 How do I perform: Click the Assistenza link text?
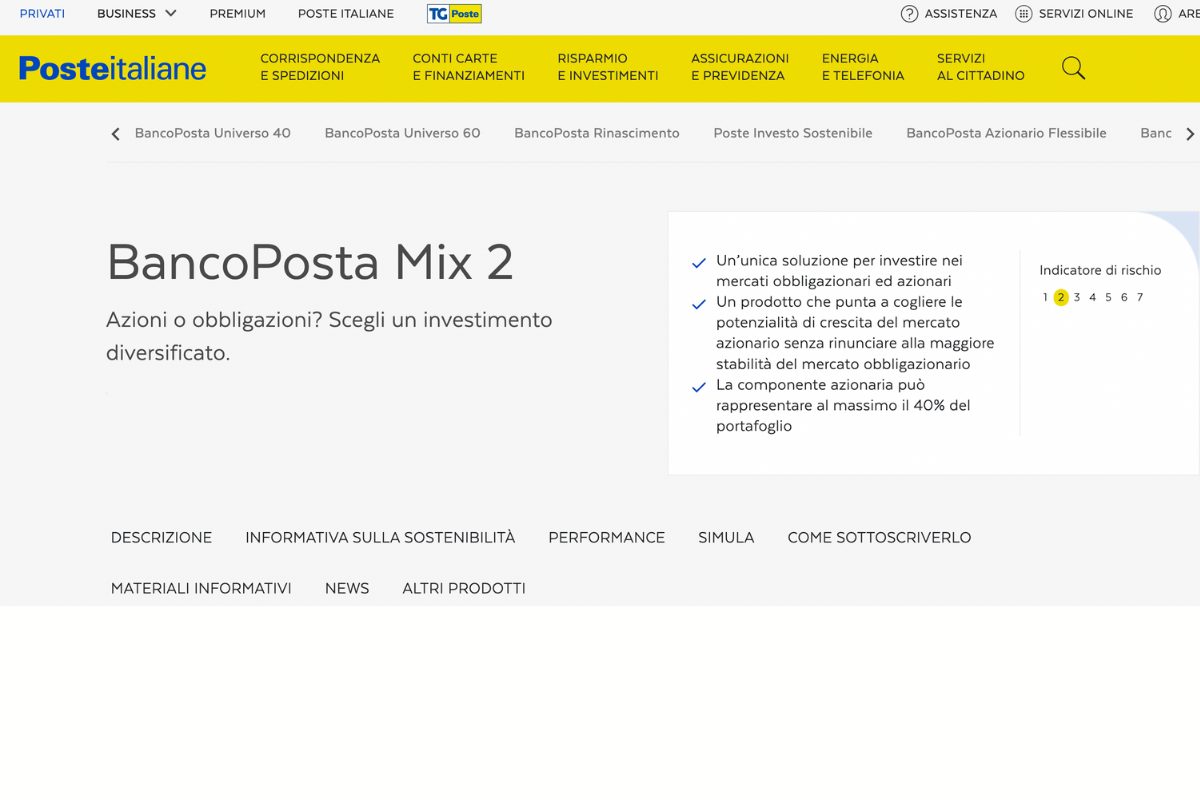pos(961,14)
